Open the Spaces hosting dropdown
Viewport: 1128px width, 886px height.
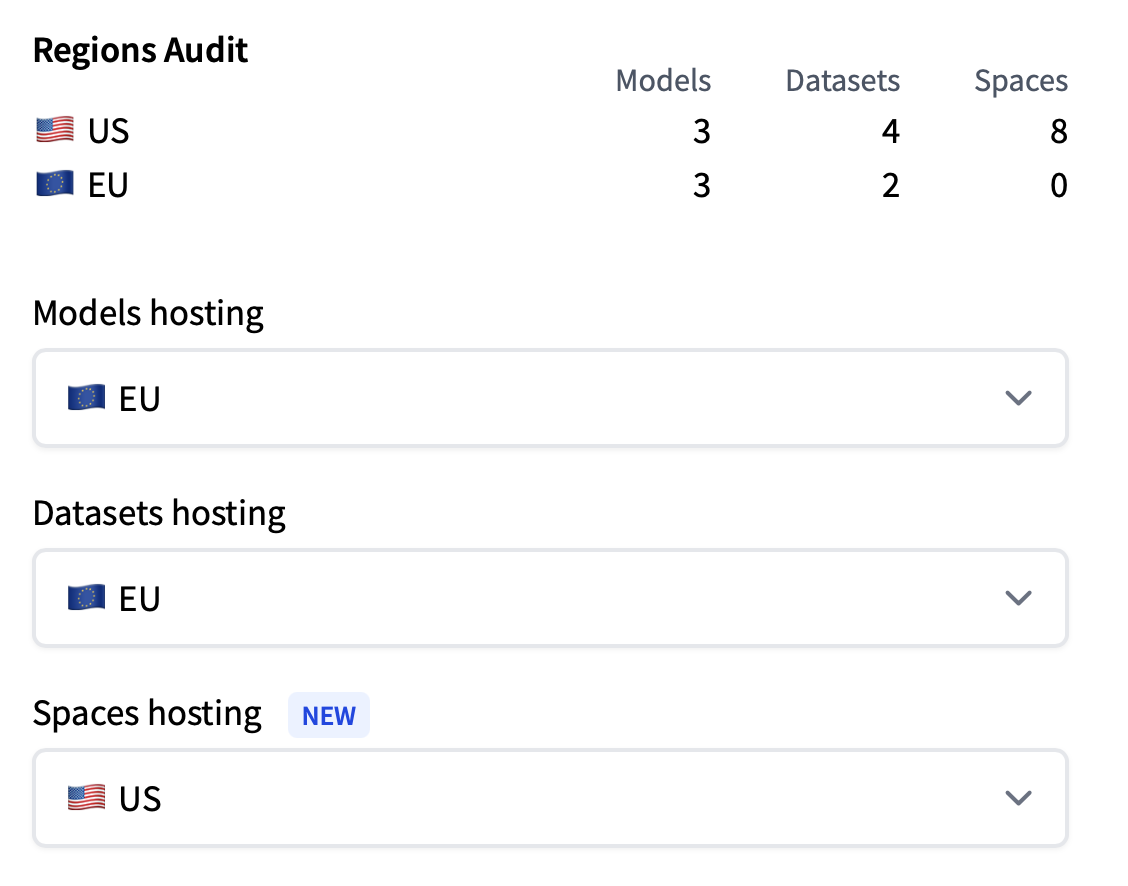[550, 797]
